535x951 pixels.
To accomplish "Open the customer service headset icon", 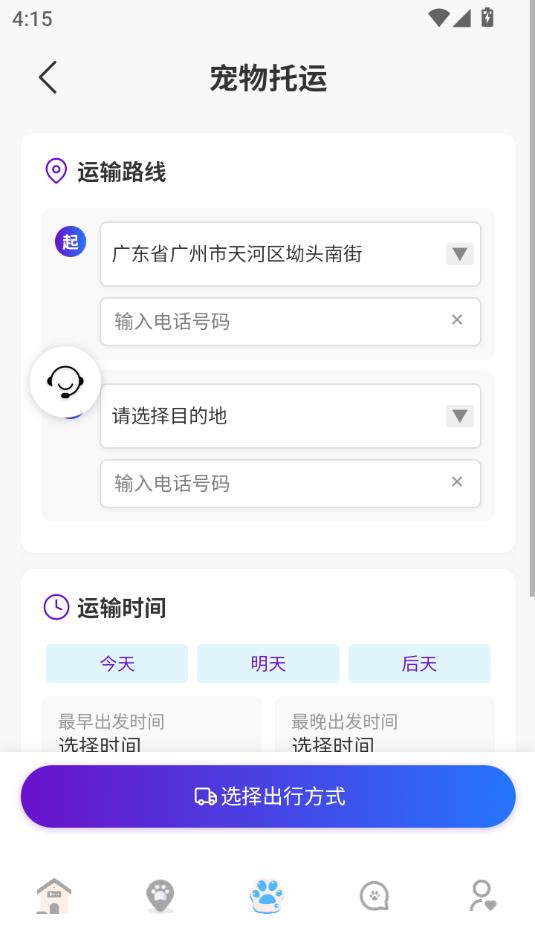I will click(66, 381).
